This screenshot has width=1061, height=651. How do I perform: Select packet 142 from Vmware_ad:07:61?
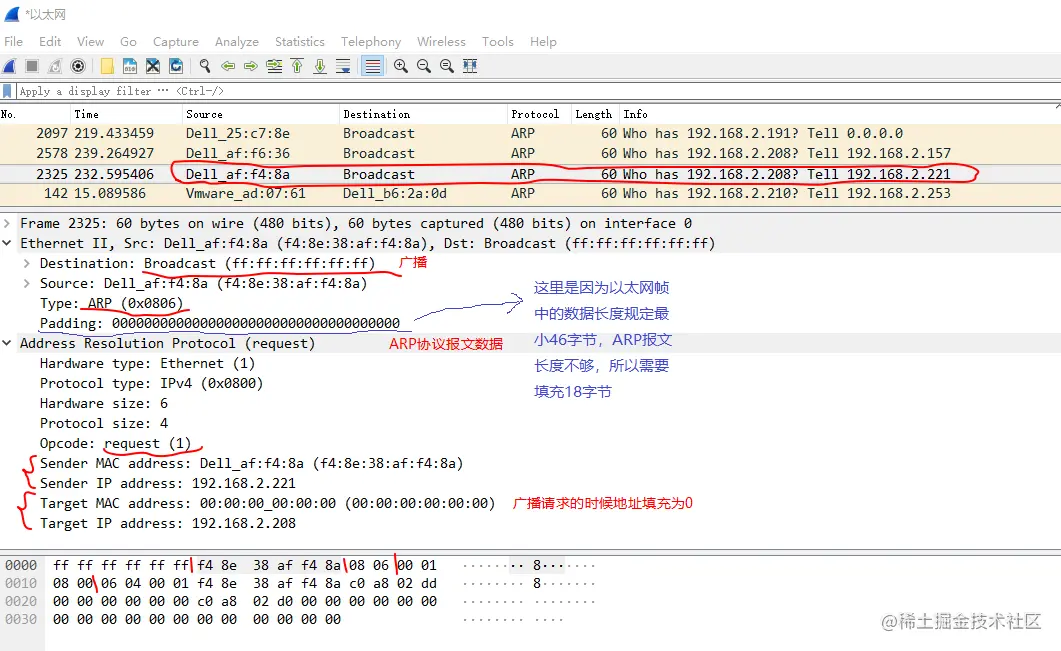coord(530,194)
